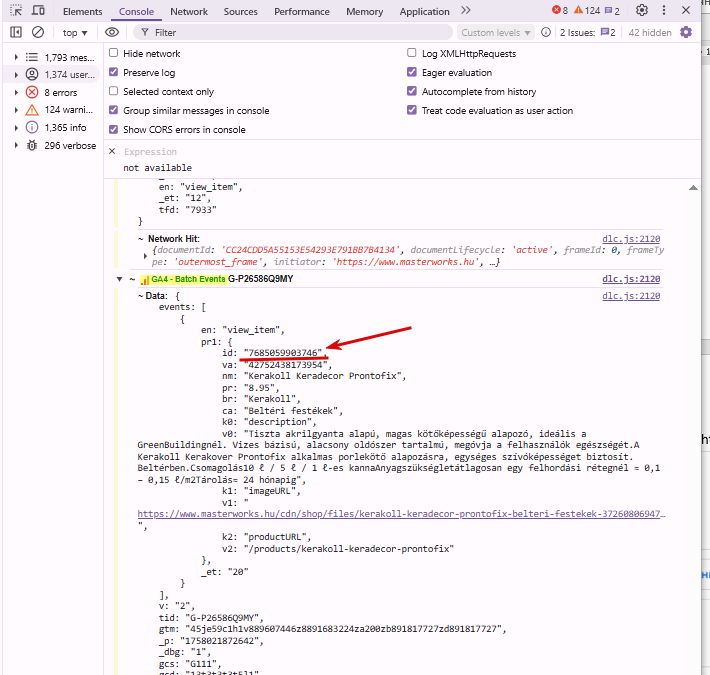This screenshot has width=710, height=675.
Task: Open the Network tab
Action: [x=189, y=11]
